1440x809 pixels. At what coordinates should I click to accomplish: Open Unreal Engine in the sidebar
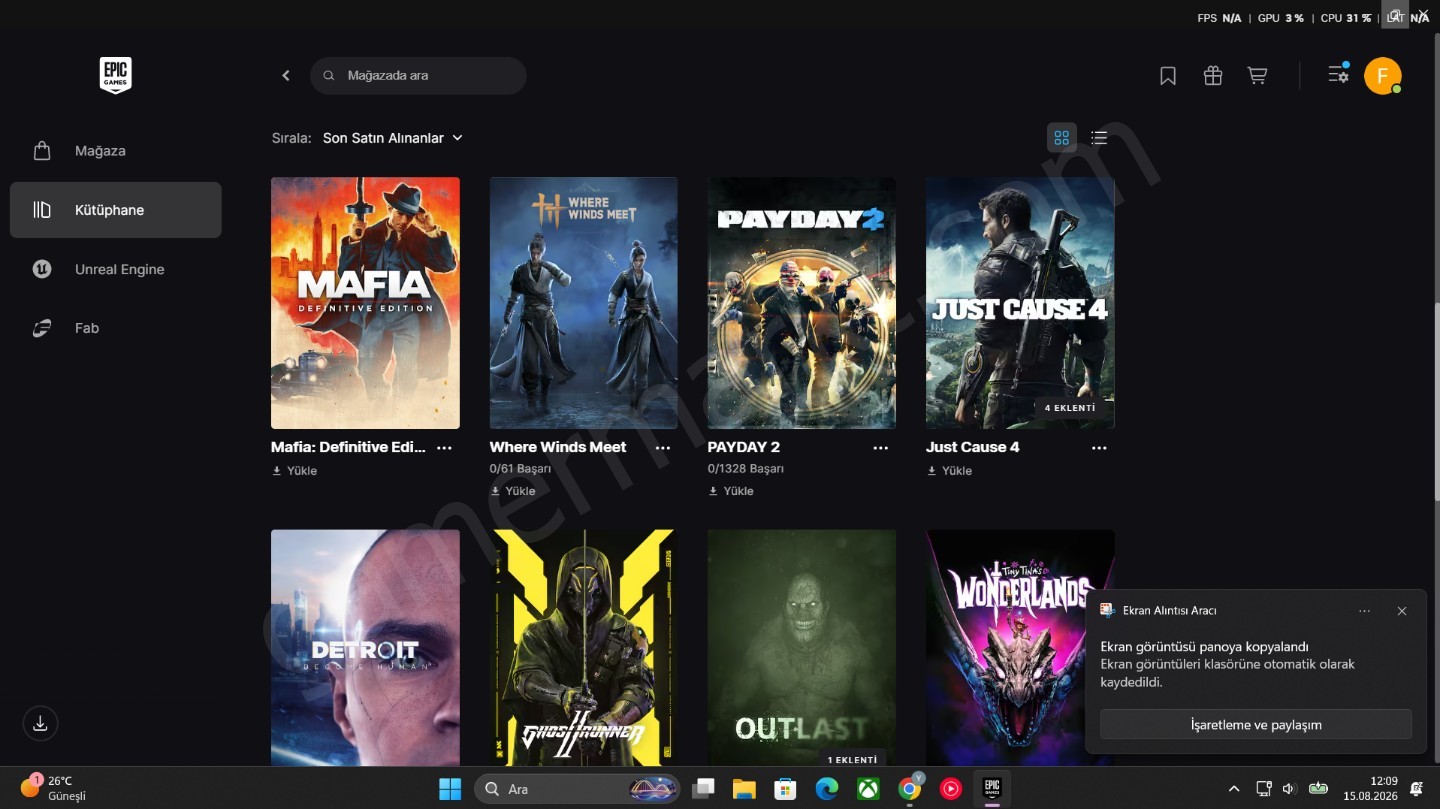116,269
